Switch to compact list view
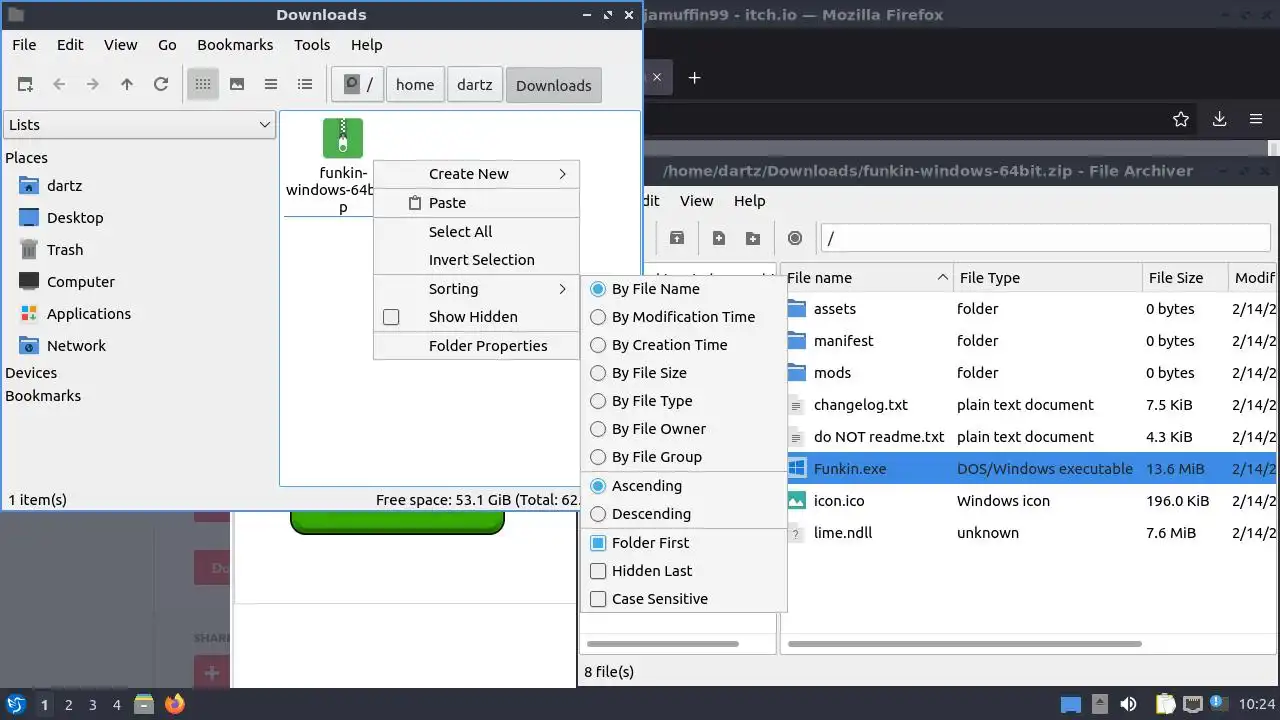Screen dimensions: 1280x720 pos(271,85)
